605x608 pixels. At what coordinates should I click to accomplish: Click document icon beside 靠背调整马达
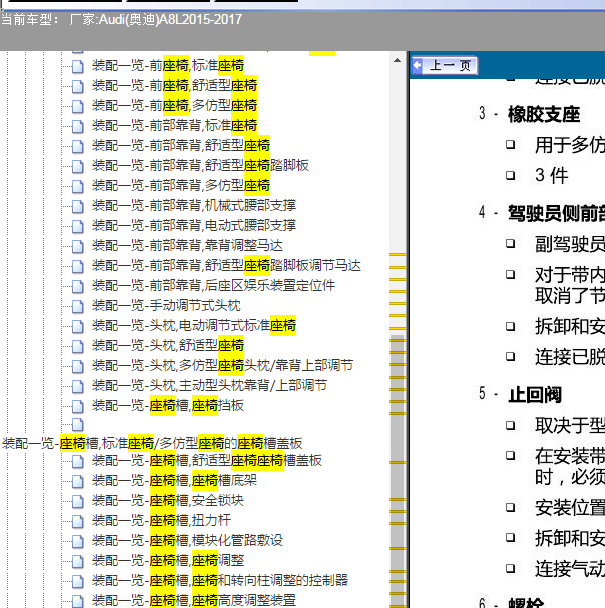click(x=78, y=247)
